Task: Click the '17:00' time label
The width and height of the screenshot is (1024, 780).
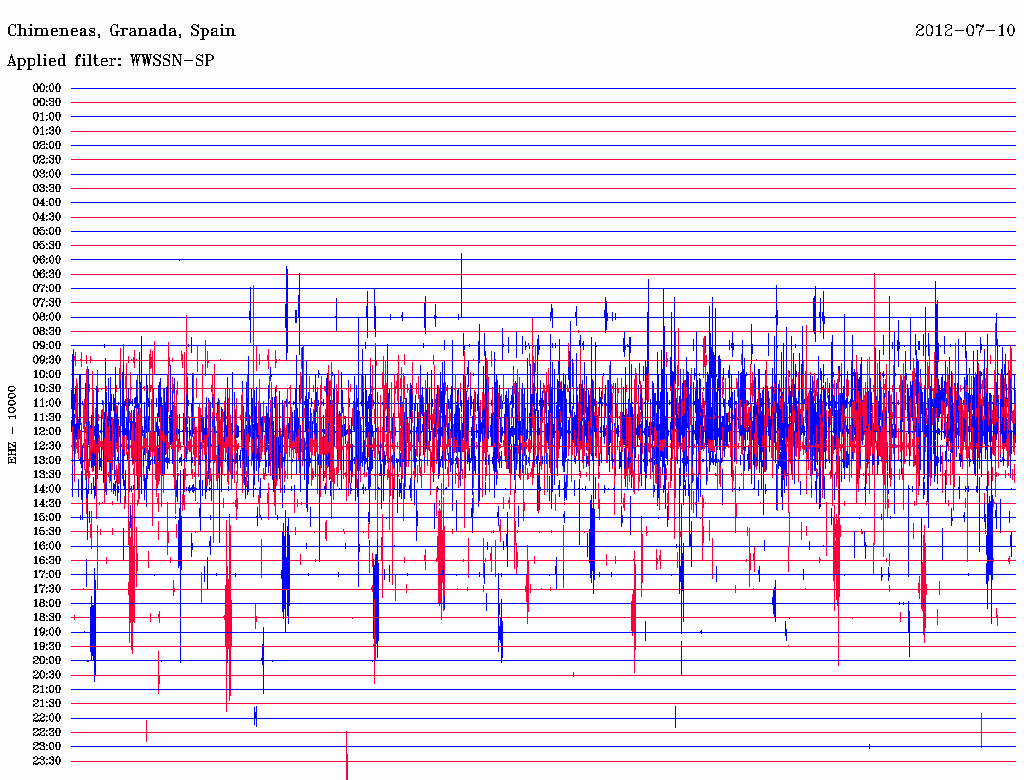Action: point(46,575)
